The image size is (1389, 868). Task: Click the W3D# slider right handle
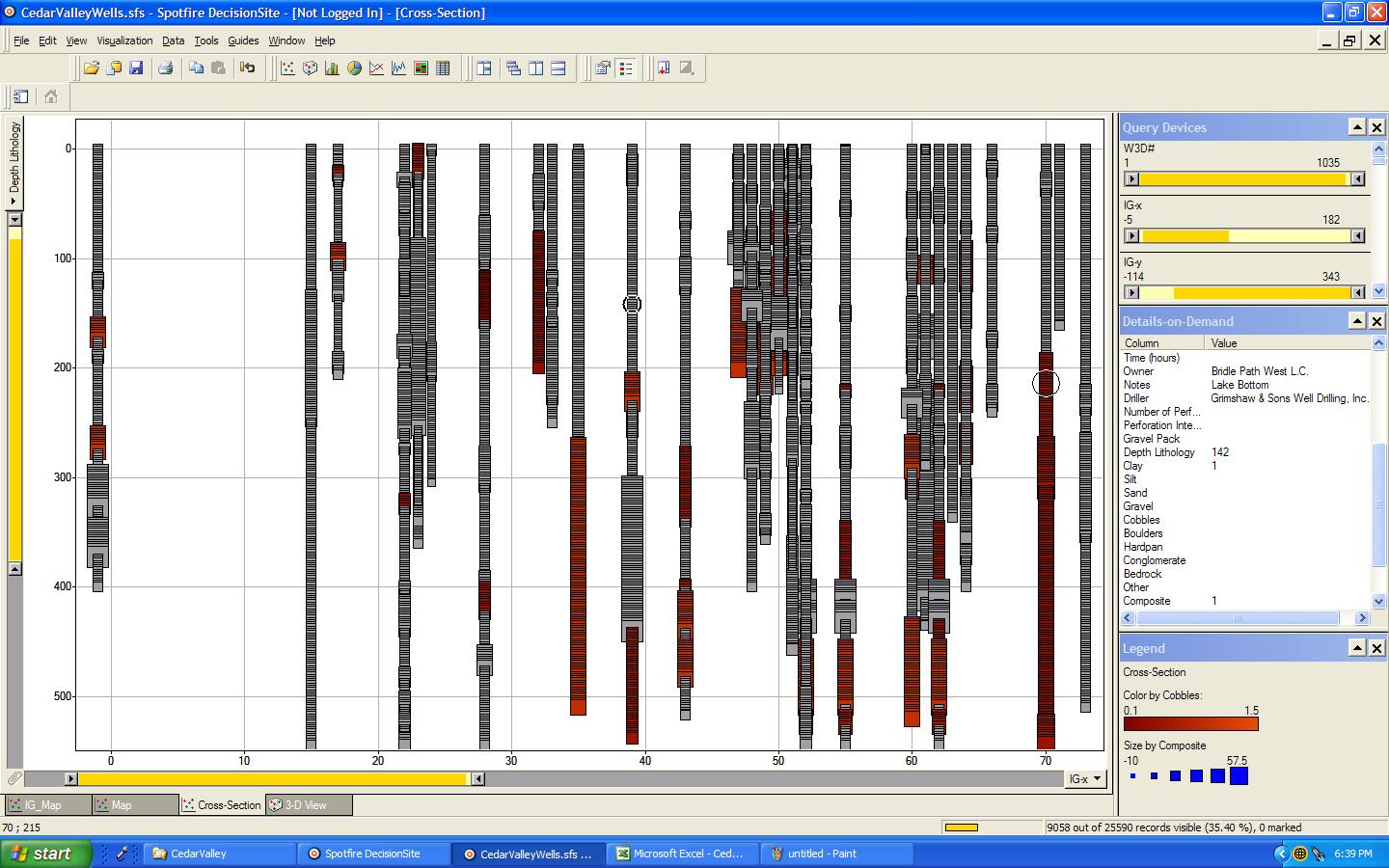[x=1357, y=179]
